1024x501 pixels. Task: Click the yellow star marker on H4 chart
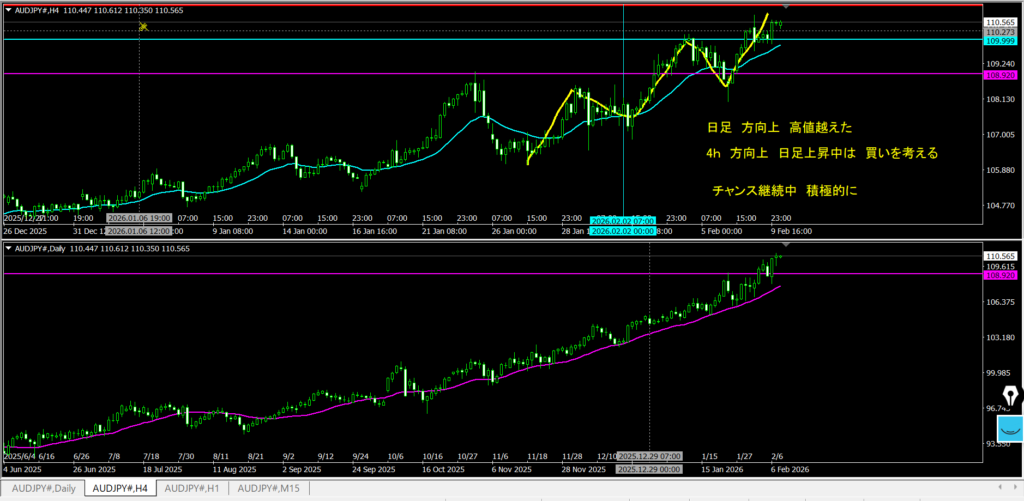[x=144, y=26]
